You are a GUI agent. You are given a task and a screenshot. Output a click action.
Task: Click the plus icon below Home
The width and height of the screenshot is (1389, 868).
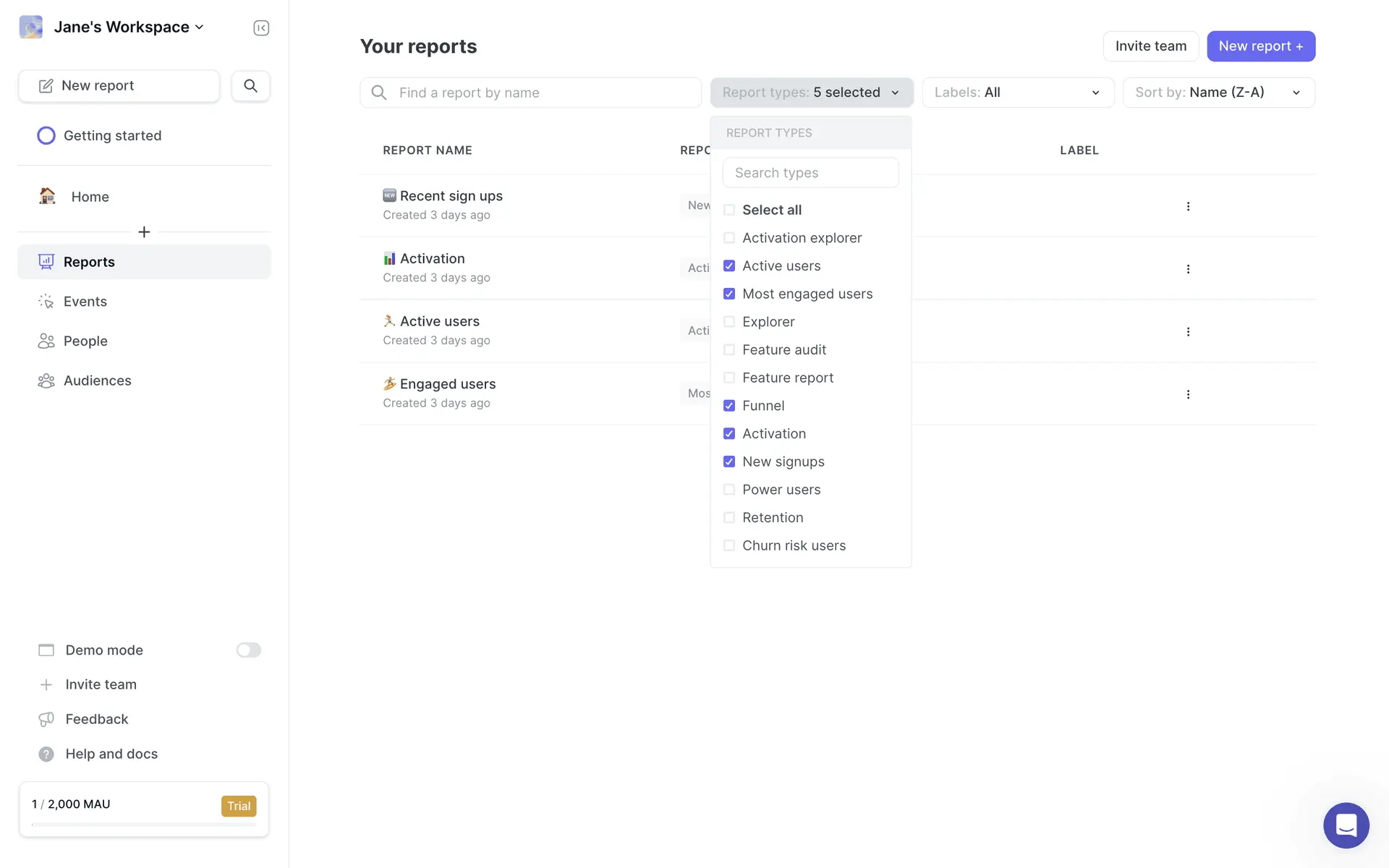pos(144,232)
